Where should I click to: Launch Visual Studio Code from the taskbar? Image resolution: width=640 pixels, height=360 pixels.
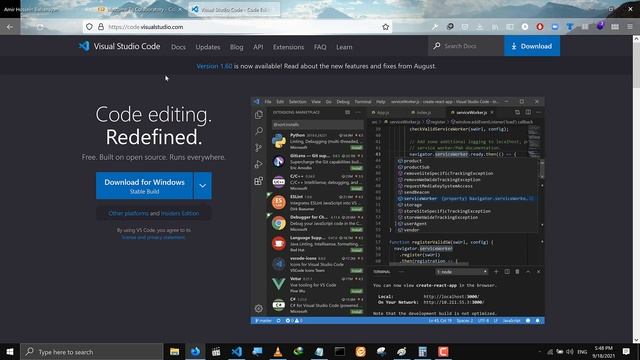(x=236, y=351)
